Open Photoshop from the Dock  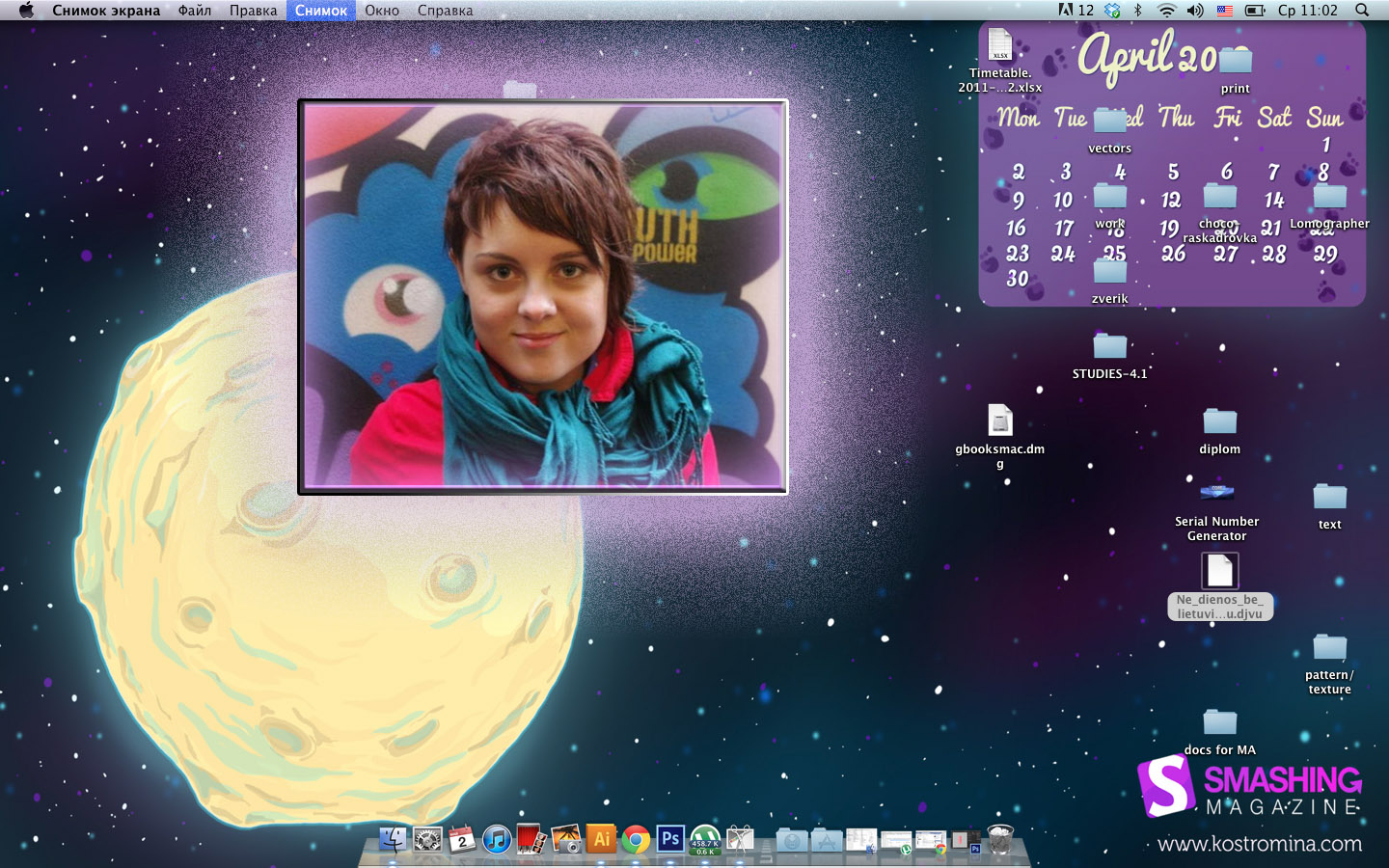pos(672,840)
